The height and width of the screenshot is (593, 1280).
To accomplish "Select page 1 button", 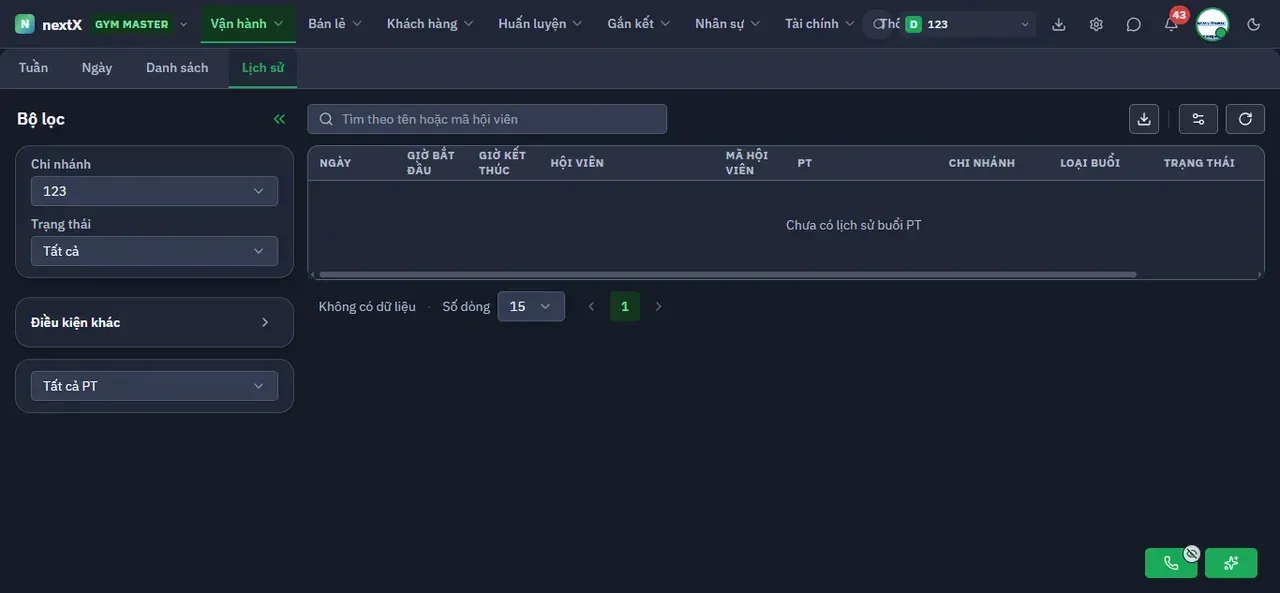I will coord(625,306).
